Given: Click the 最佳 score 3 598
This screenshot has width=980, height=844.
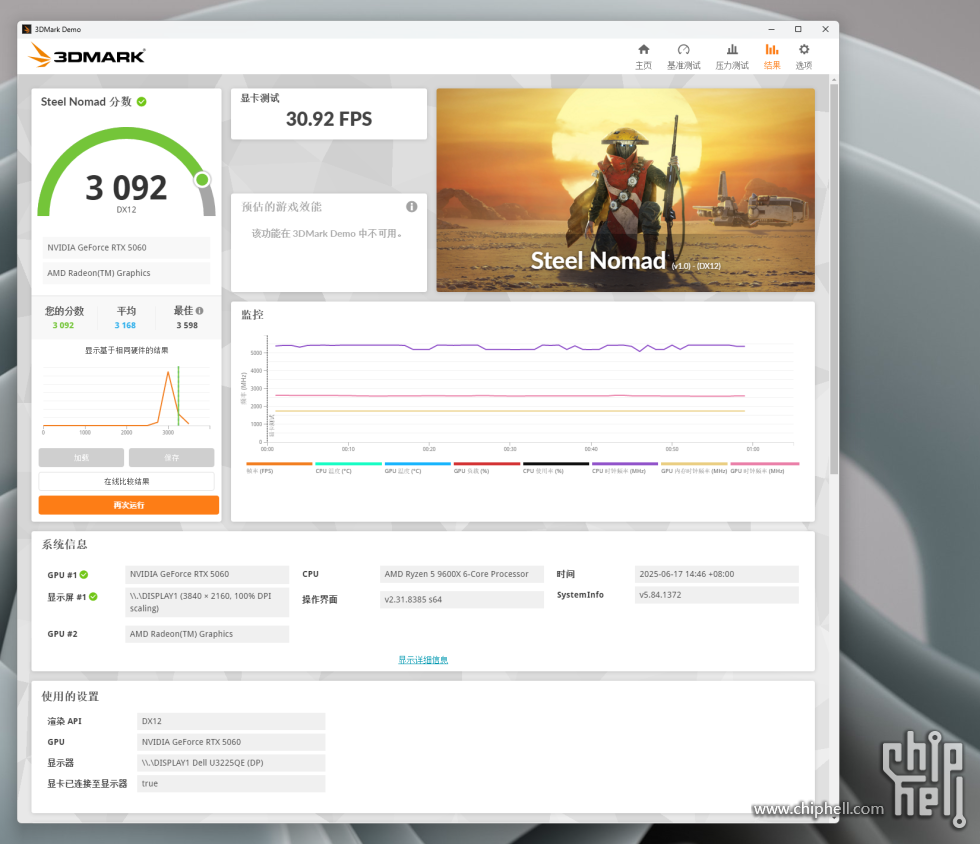Looking at the screenshot, I should pos(187,325).
